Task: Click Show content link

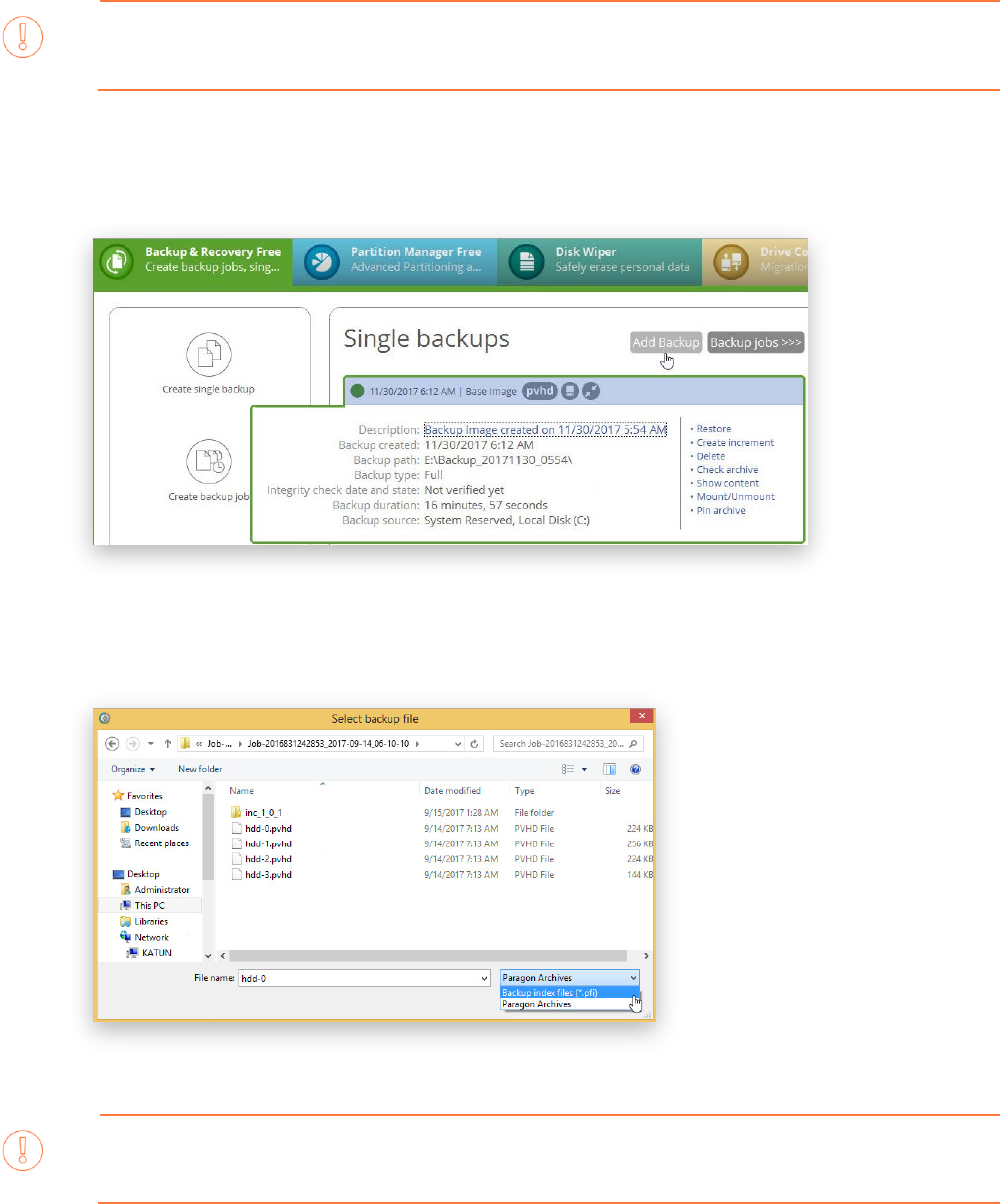Action: [x=727, y=483]
